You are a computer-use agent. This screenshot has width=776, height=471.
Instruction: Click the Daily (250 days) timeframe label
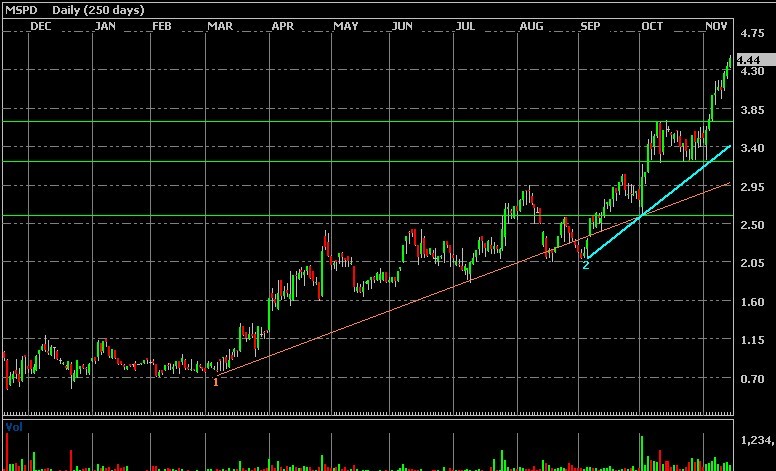tap(98, 10)
